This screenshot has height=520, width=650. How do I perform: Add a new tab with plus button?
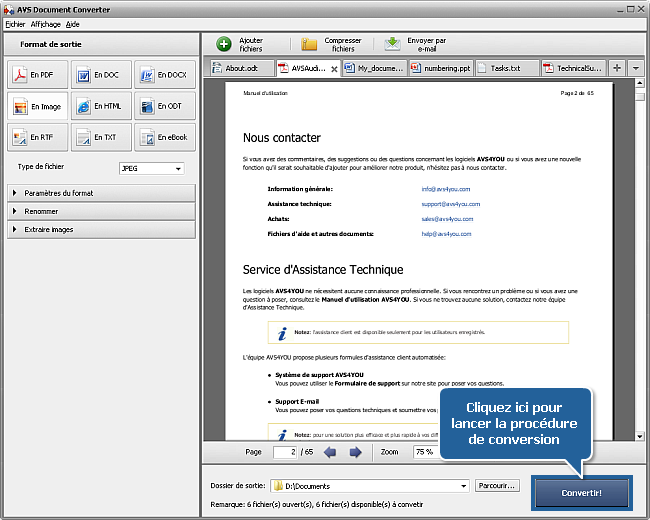click(617, 68)
